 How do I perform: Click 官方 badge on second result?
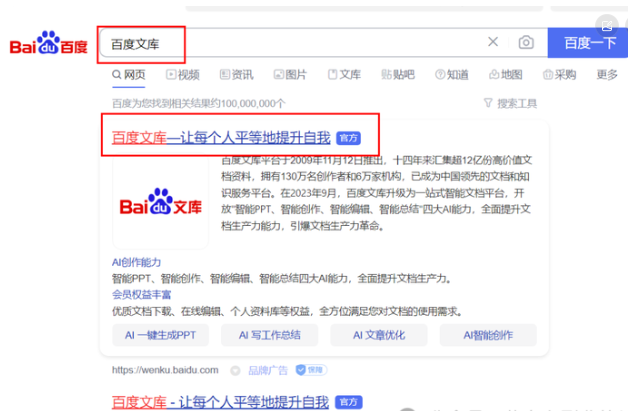point(348,402)
